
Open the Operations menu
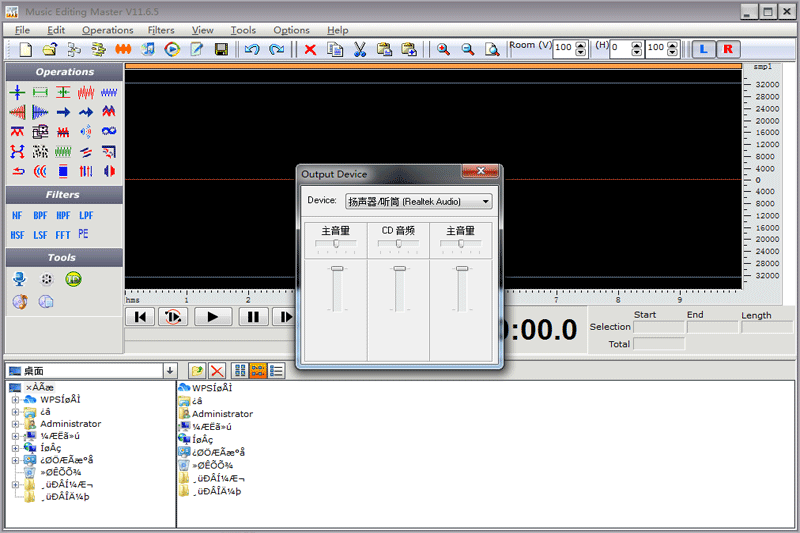tap(108, 30)
